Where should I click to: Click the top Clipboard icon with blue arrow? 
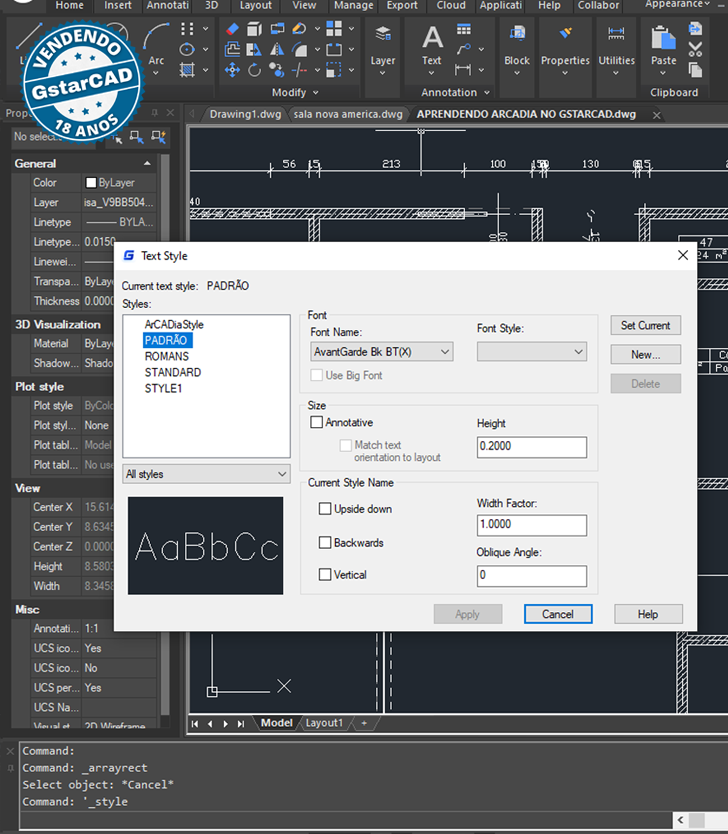pyautogui.click(x=695, y=28)
